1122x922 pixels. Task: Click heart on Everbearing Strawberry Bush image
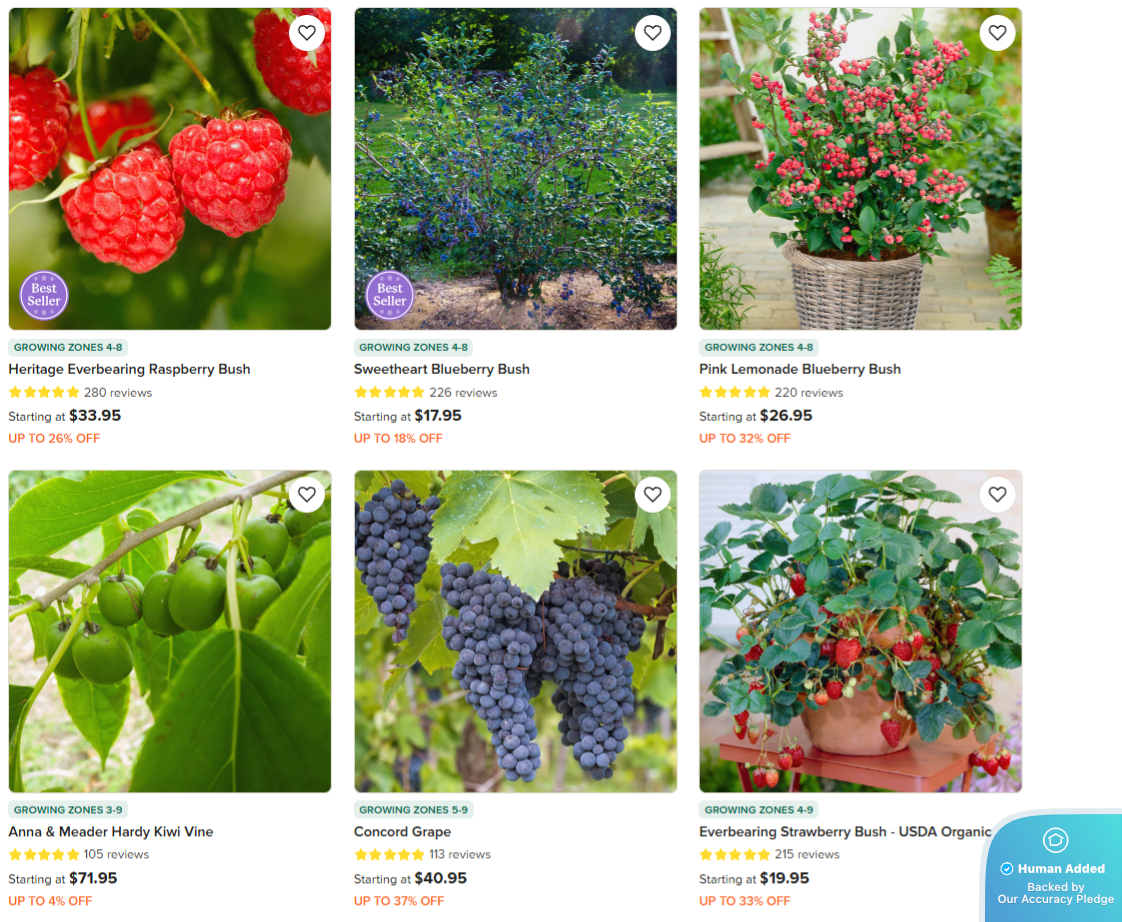(997, 494)
